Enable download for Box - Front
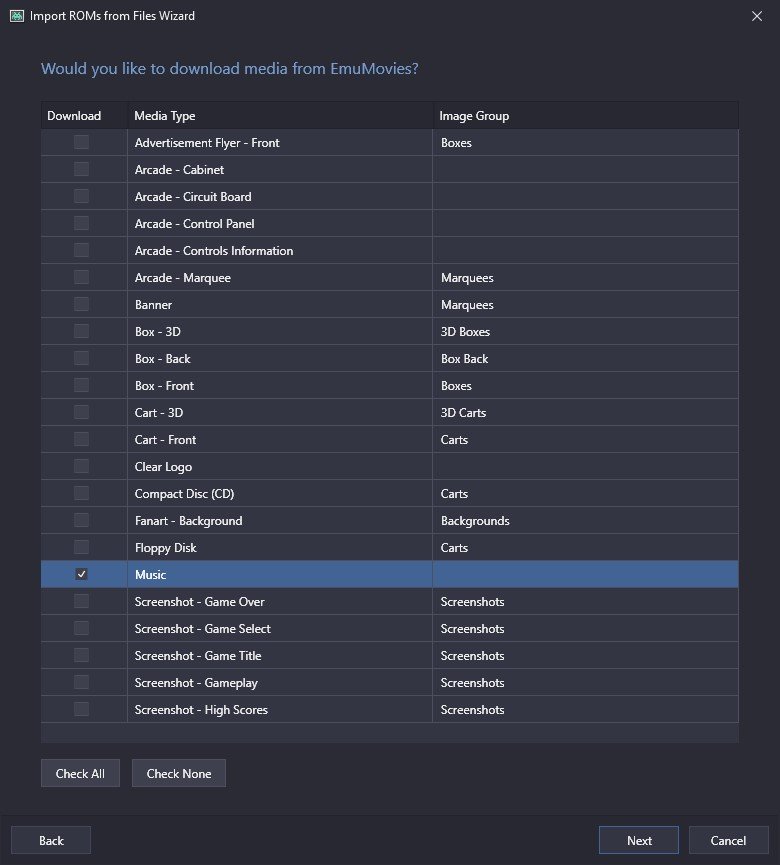The width and height of the screenshot is (780, 865). [81, 385]
